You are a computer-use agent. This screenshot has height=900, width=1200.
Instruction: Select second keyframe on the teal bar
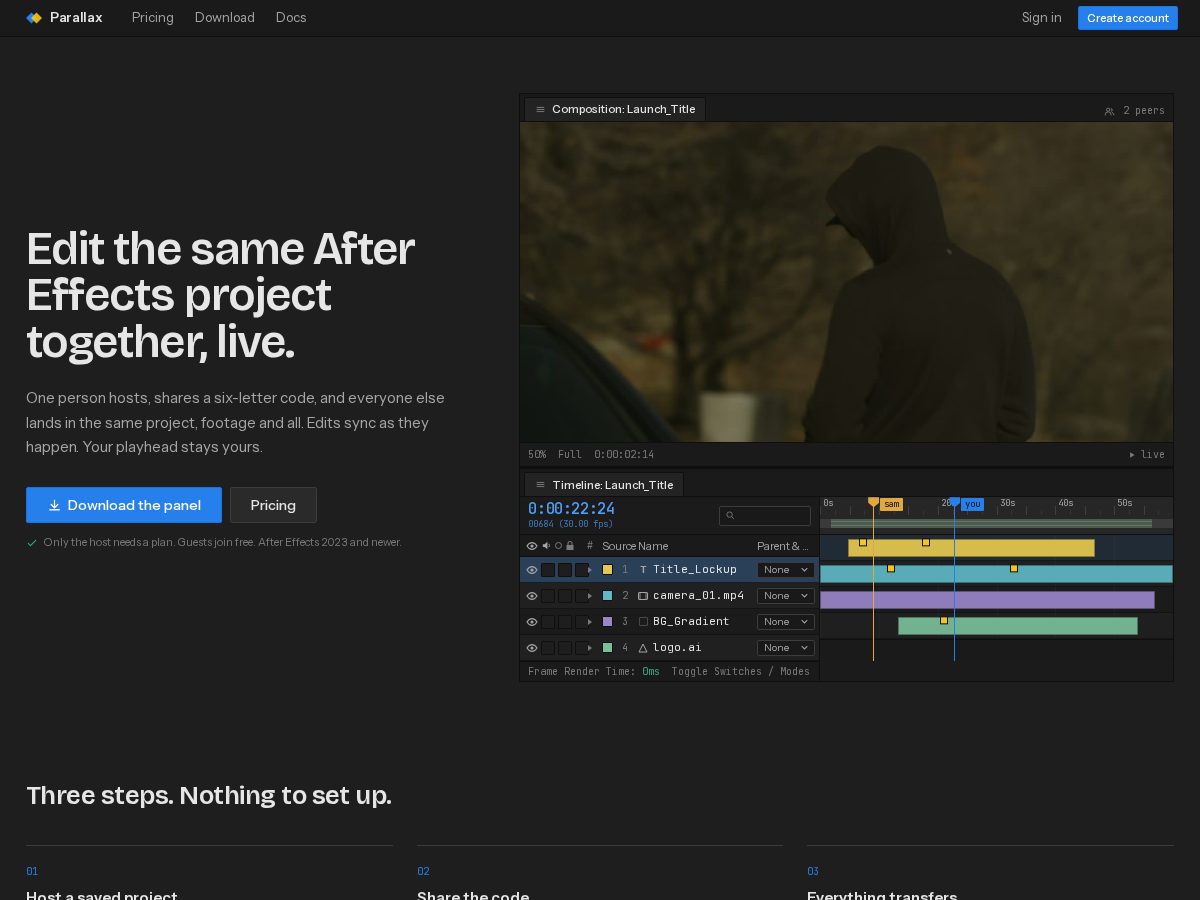tap(1014, 568)
